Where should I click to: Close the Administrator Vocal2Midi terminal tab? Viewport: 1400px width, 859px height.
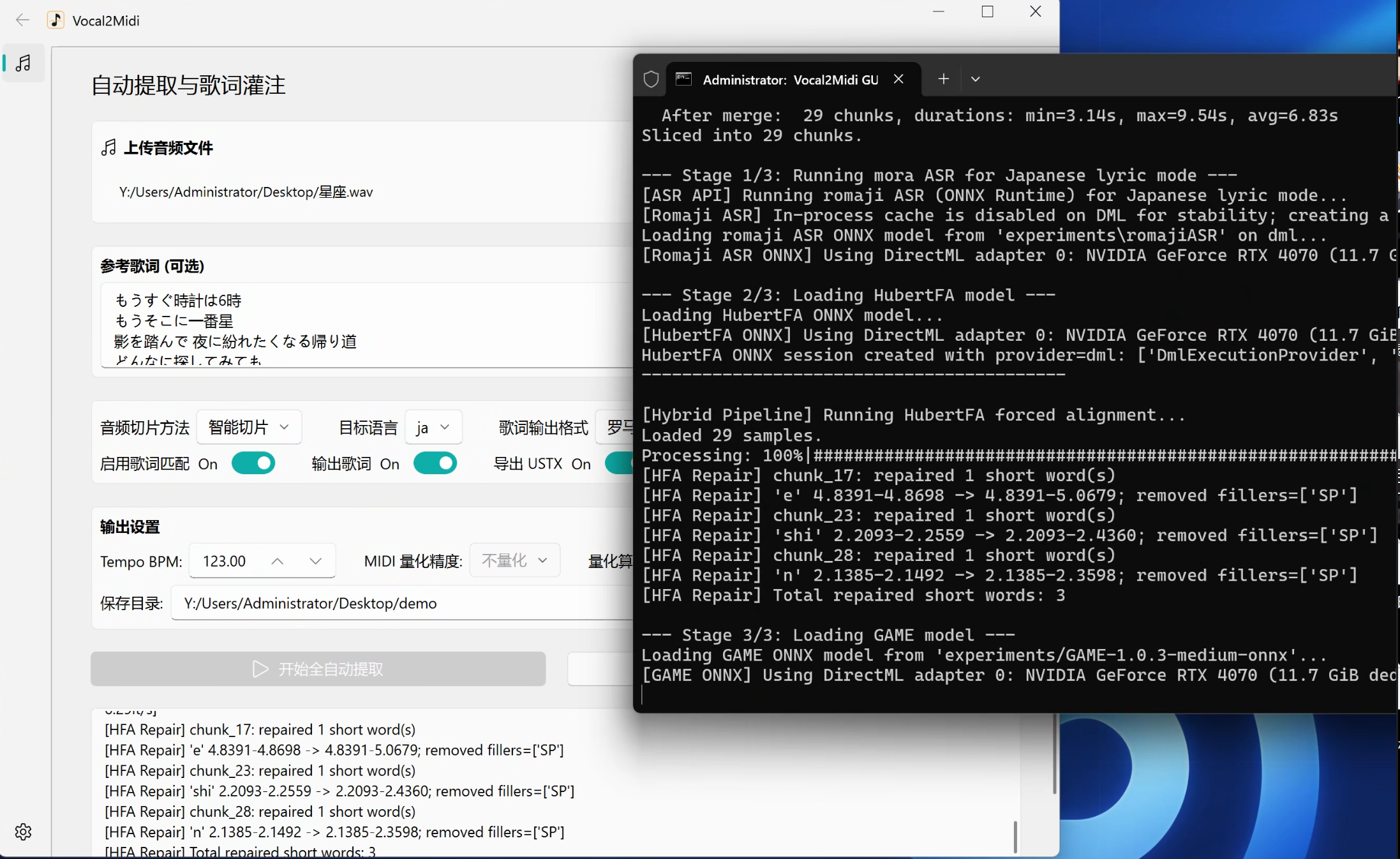[898, 79]
